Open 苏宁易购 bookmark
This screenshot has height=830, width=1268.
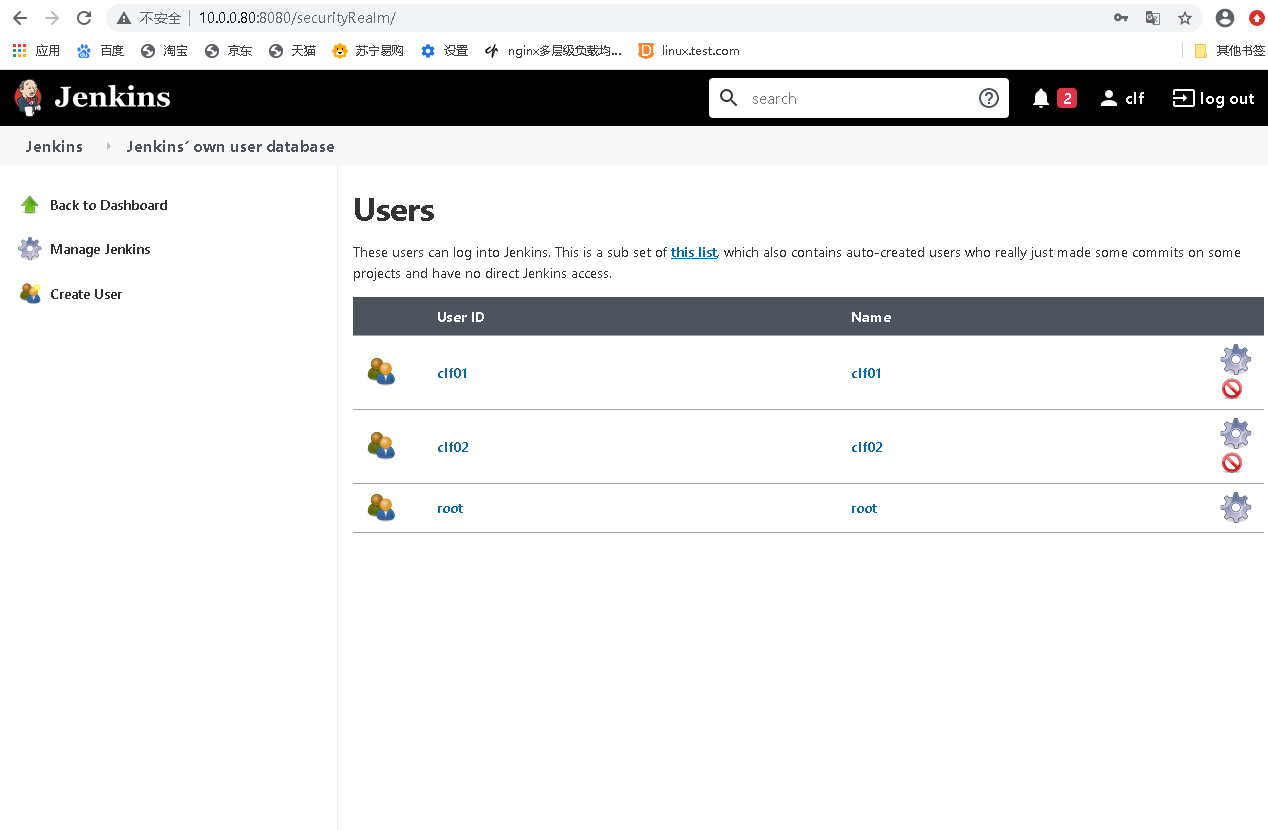[368, 50]
